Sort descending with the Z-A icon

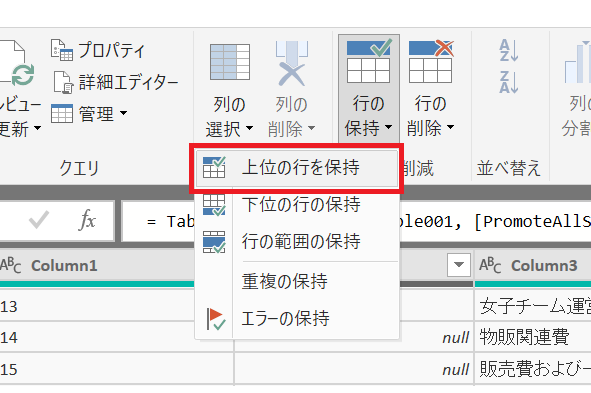pos(508,82)
